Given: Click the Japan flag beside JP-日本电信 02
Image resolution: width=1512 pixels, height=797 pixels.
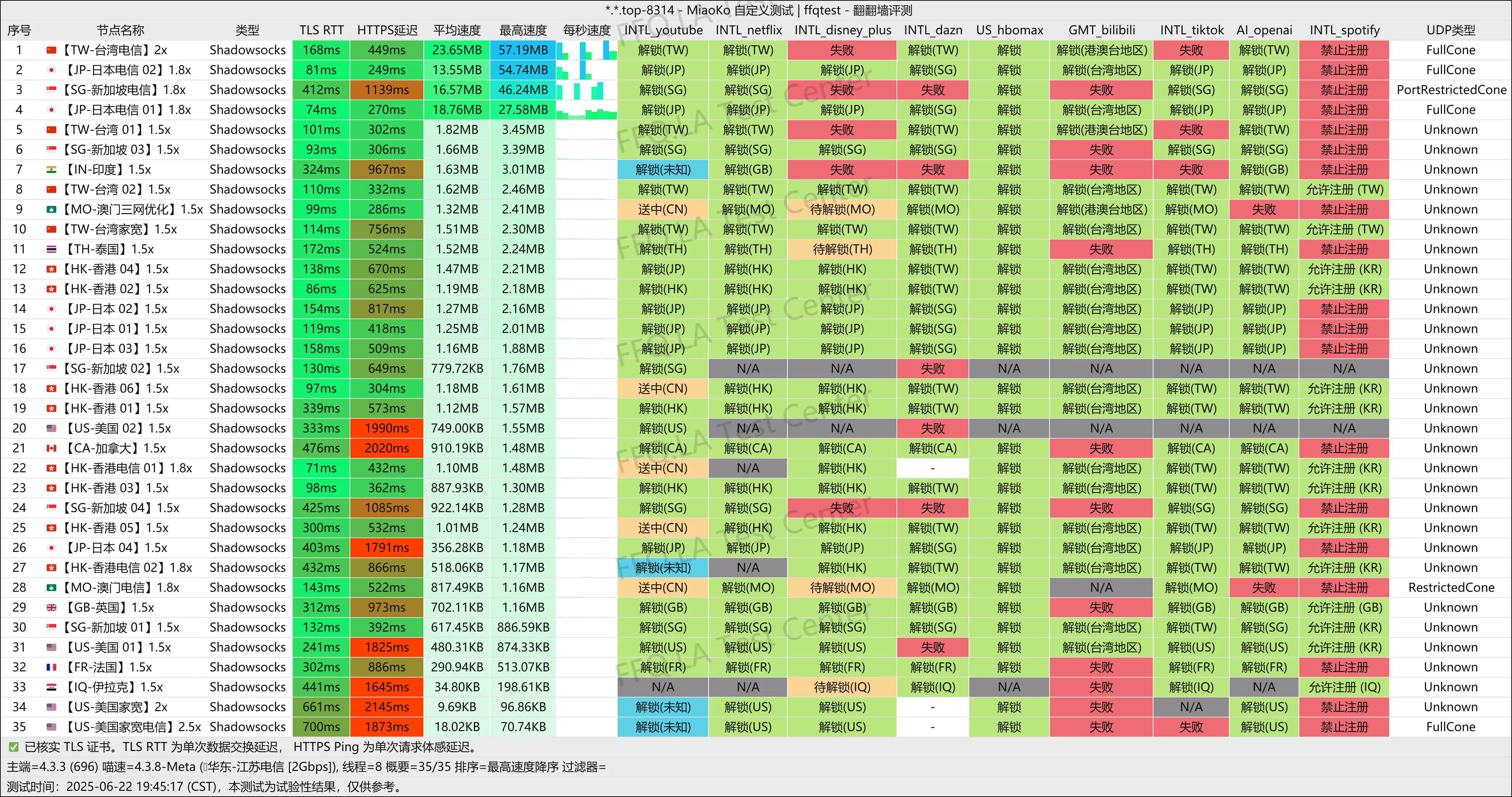Looking at the screenshot, I should (x=51, y=70).
